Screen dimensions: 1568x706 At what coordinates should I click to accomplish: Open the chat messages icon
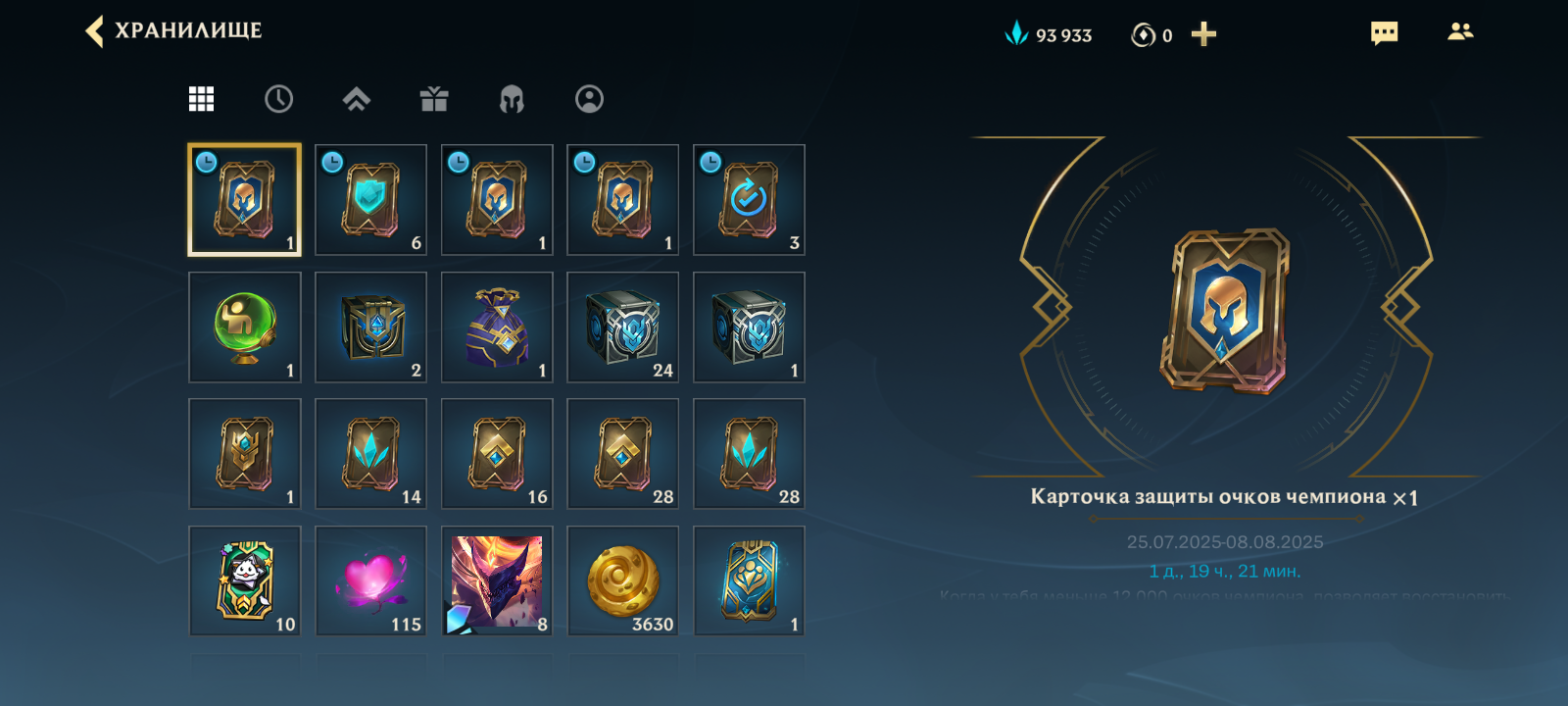tap(1384, 33)
